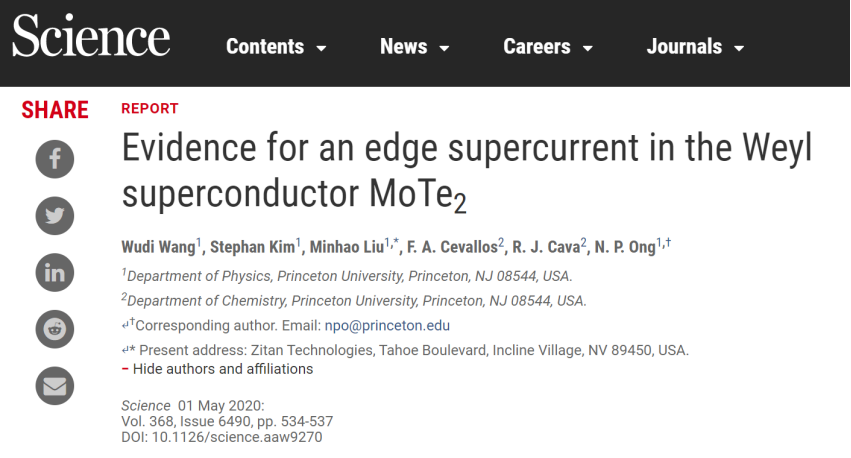Select author R. J. Cava
The image size is (851, 458).
tap(546, 247)
